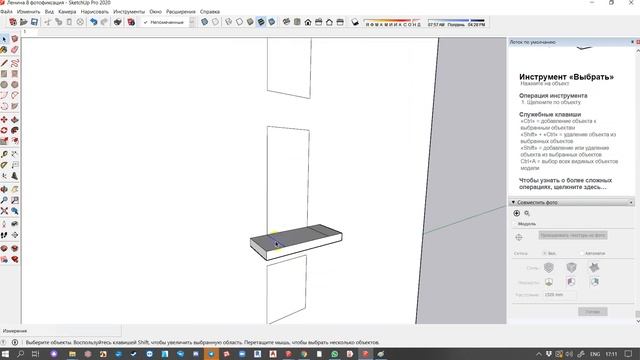
Task: Open the Расширения menu
Action: pyautogui.click(x=181, y=11)
